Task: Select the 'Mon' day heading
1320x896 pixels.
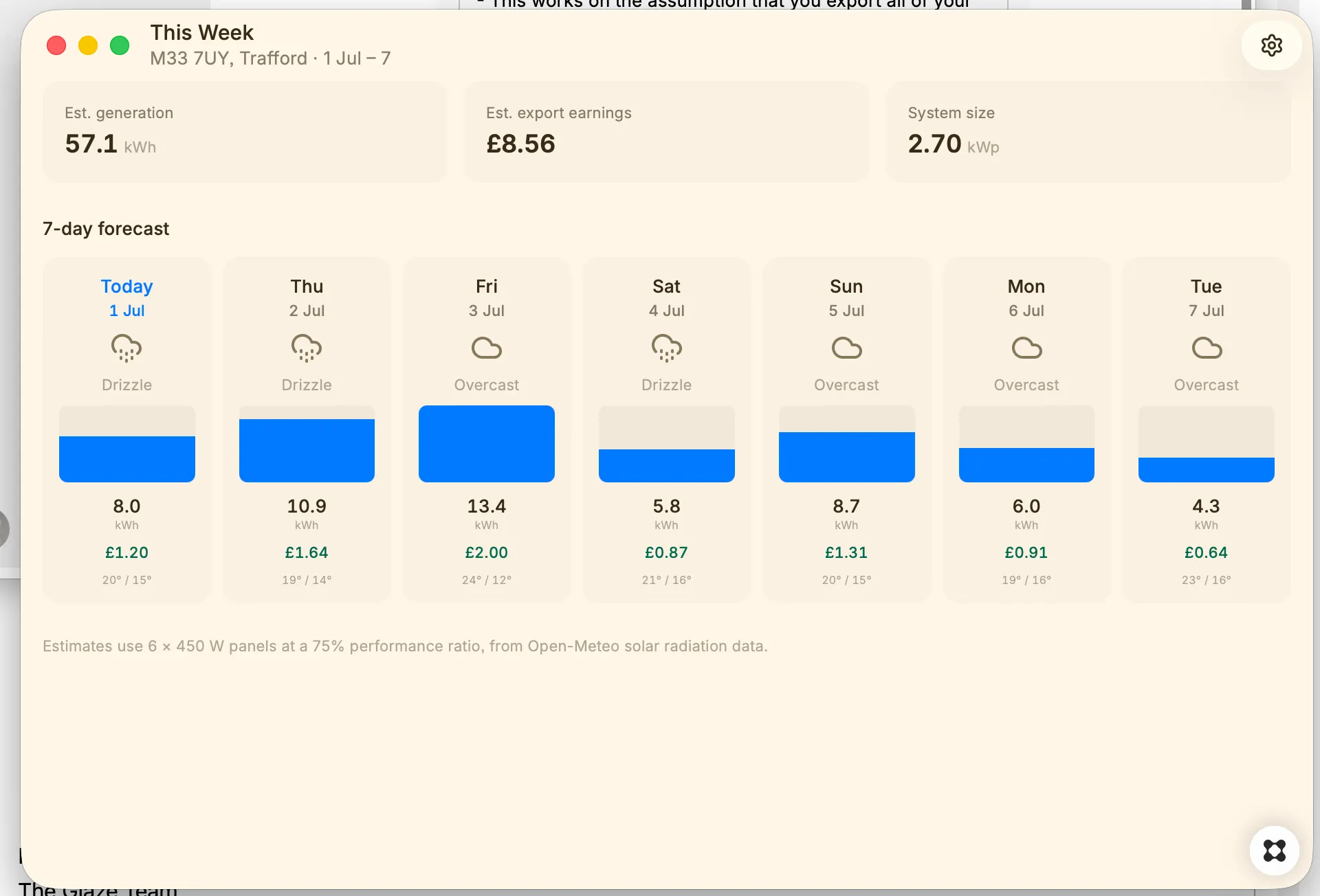Action: coord(1026,286)
